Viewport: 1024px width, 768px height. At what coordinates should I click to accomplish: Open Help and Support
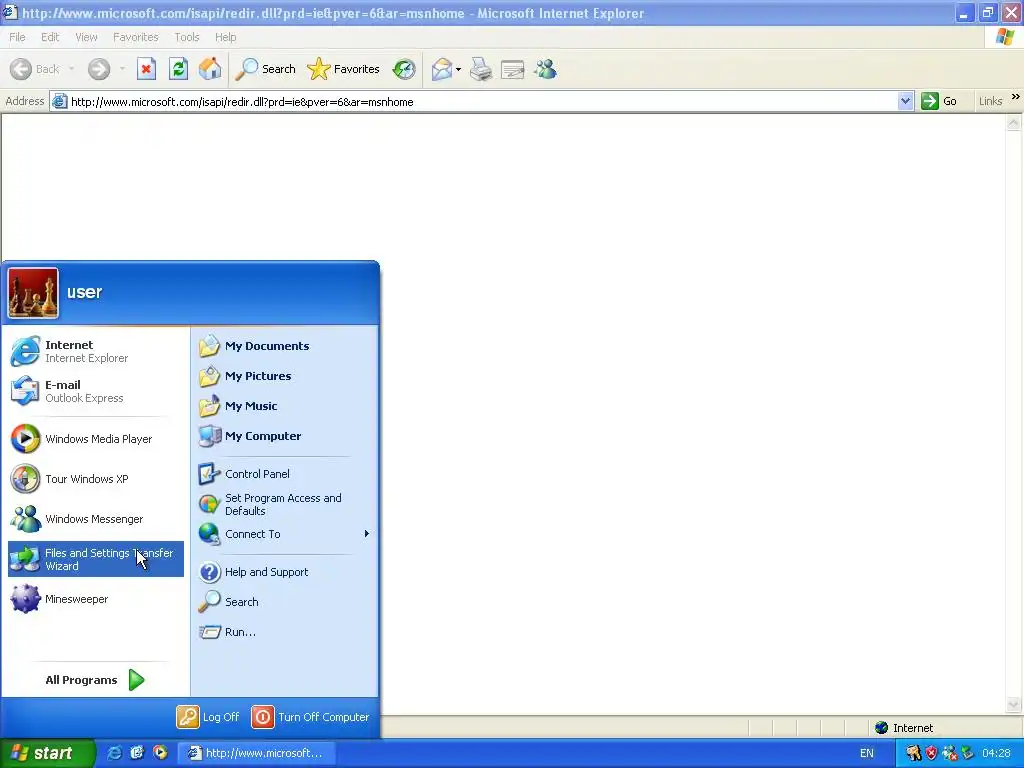(x=286, y=572)
